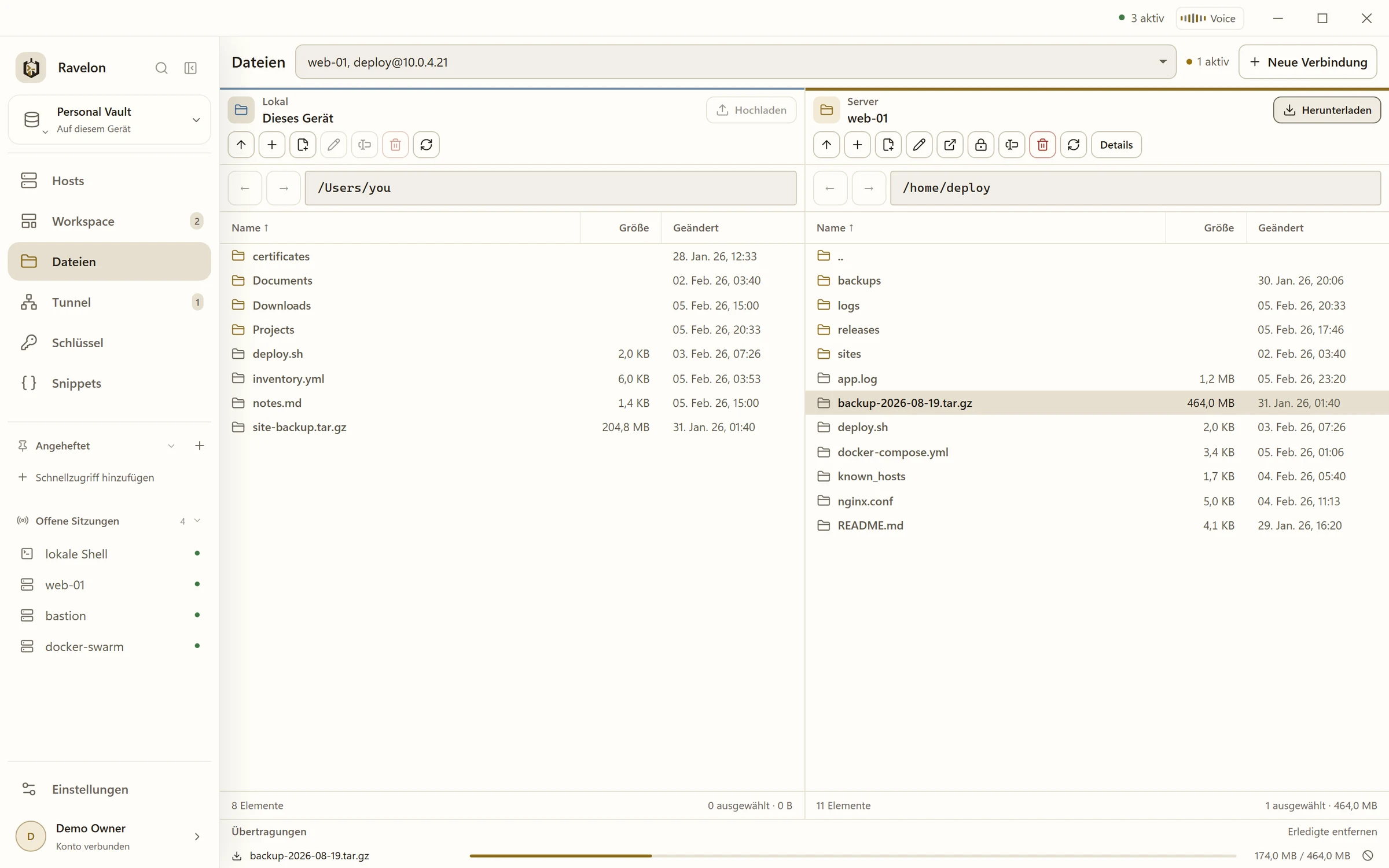Click Schnellzugriff hinzufügen

87,477
